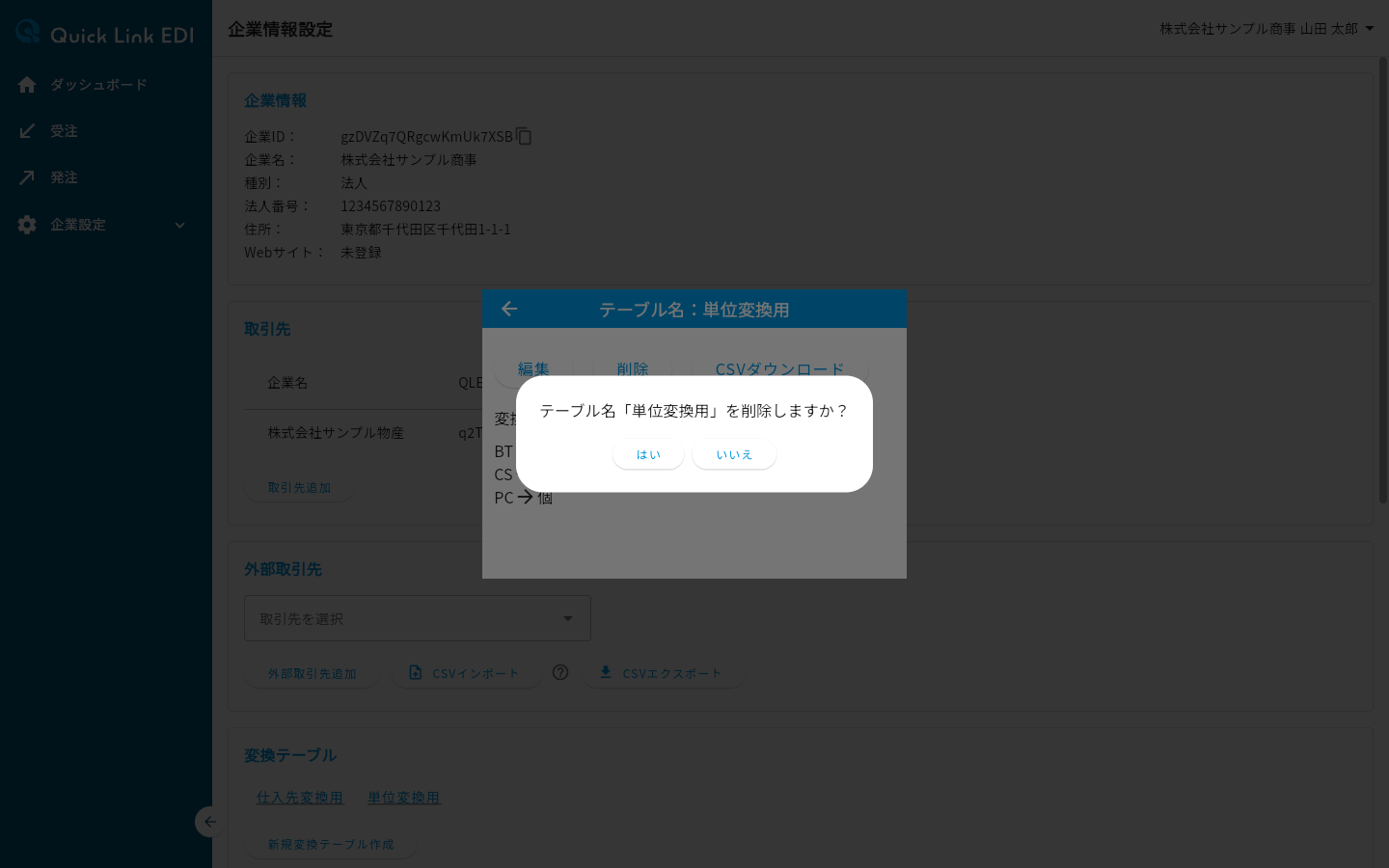Image resolution: width=1389 pixels, height=868 pixels.
Task: Click the CSVエクスポート button
Action: (664, 673)
